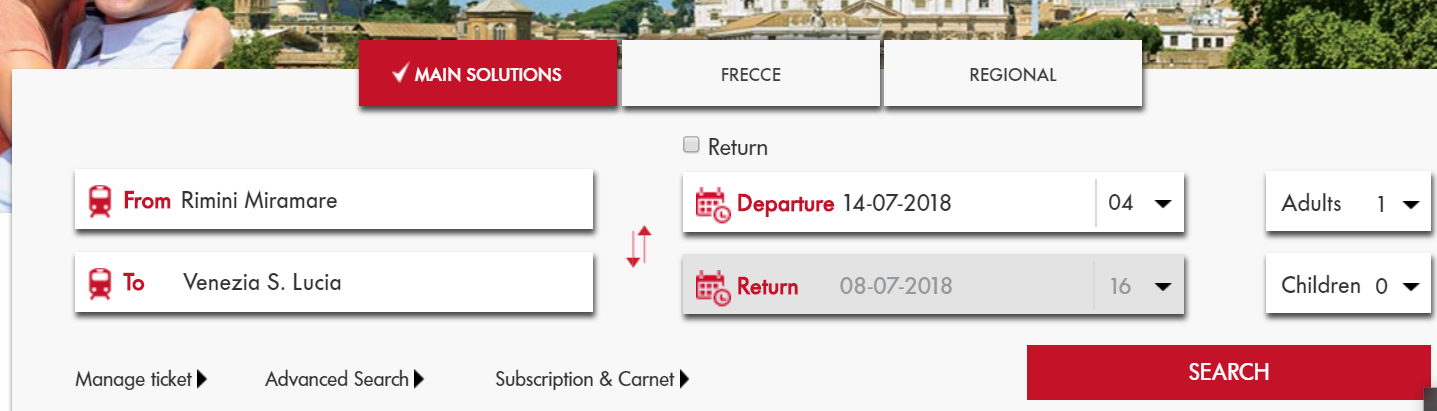
Task: Click the Departure date field 14-07-2018
Action: [896, 204]
